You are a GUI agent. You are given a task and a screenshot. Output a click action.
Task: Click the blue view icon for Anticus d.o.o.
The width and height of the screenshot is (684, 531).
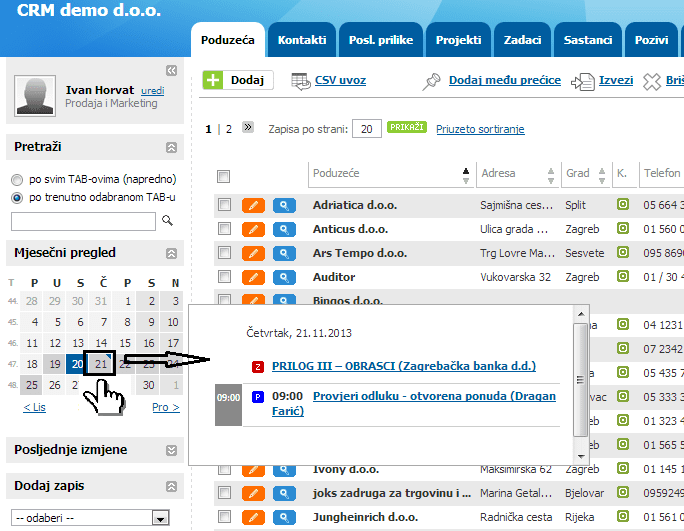pyautogui.click(x=284, y=228)
